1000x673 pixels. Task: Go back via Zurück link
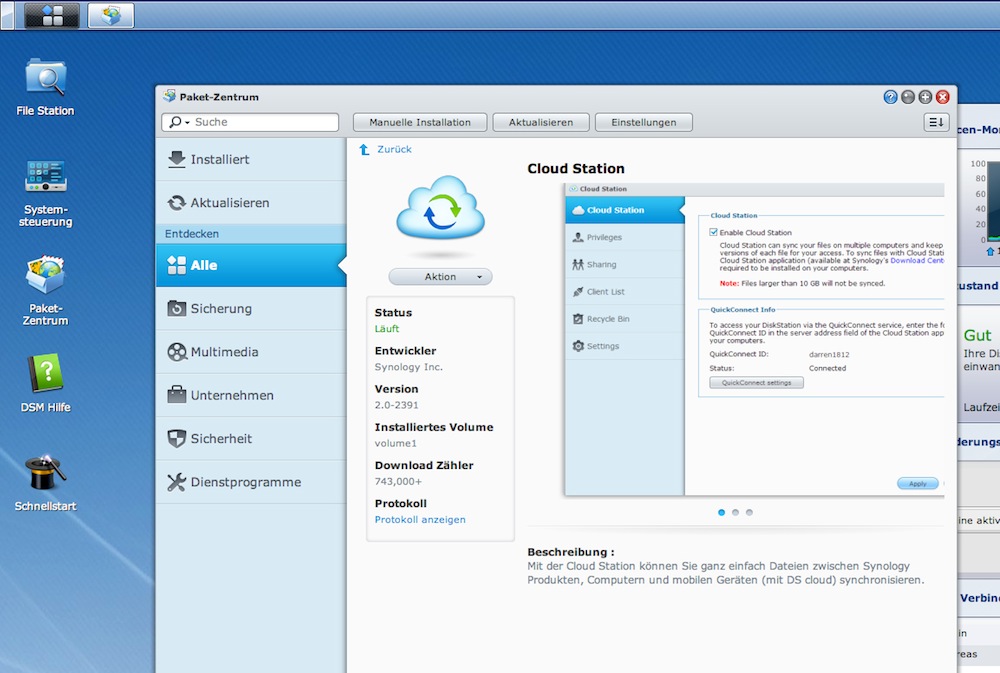(x=394, y=149)
